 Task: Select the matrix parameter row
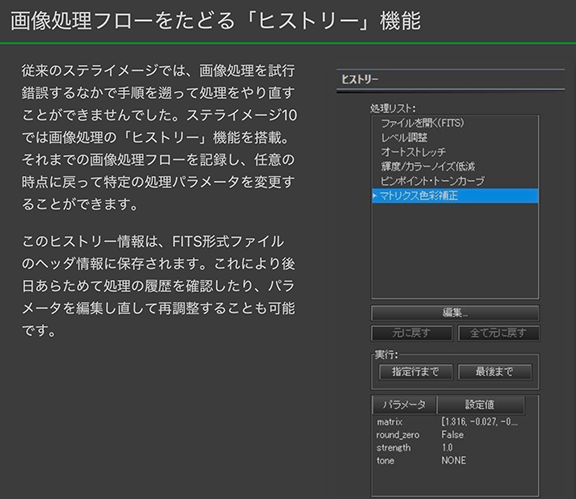tap(455, 422)
